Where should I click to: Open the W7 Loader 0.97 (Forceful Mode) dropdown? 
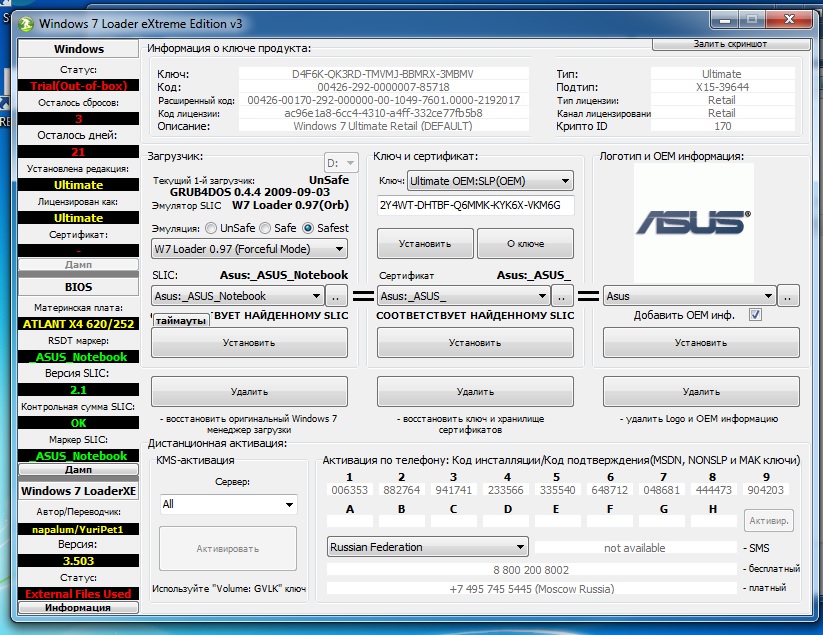(249, 249)
